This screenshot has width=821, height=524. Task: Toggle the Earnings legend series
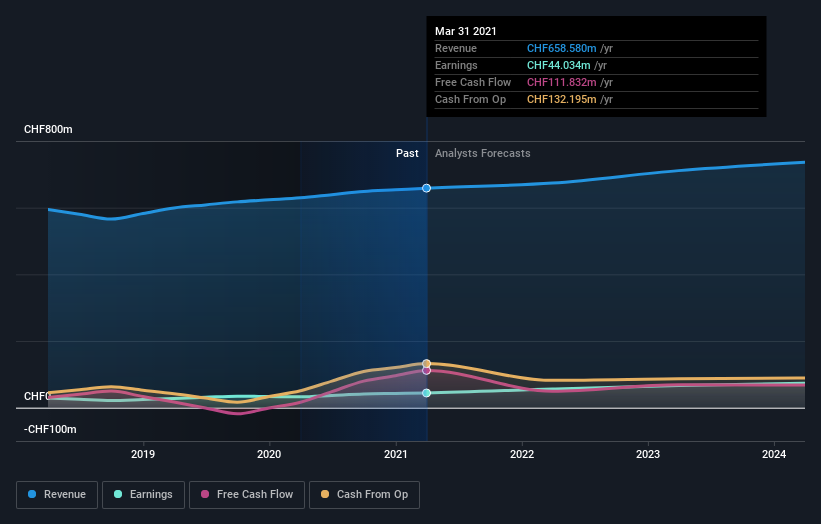[x=143, y=495]
